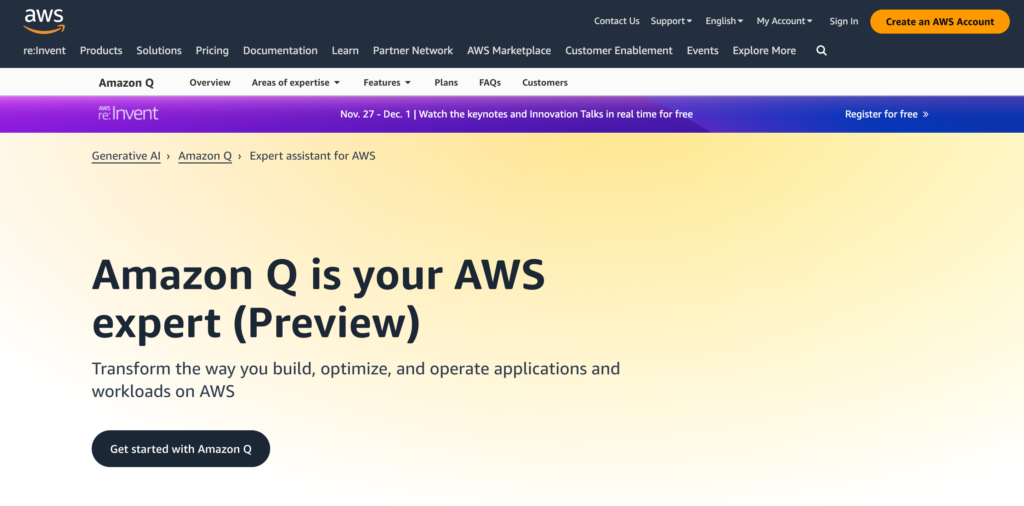Viewport: 1024px width, 506px height.
Task: Open re:Invent in the top navigation
Action: 44,50
